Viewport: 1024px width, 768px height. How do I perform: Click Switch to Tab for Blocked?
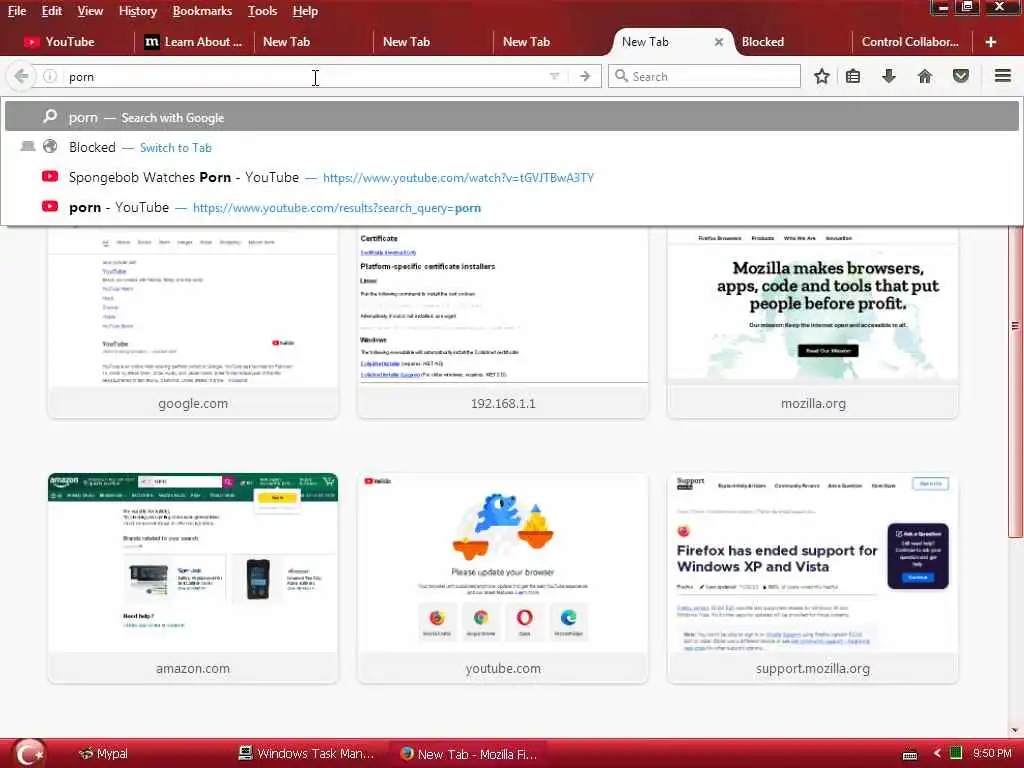point(176,148)
